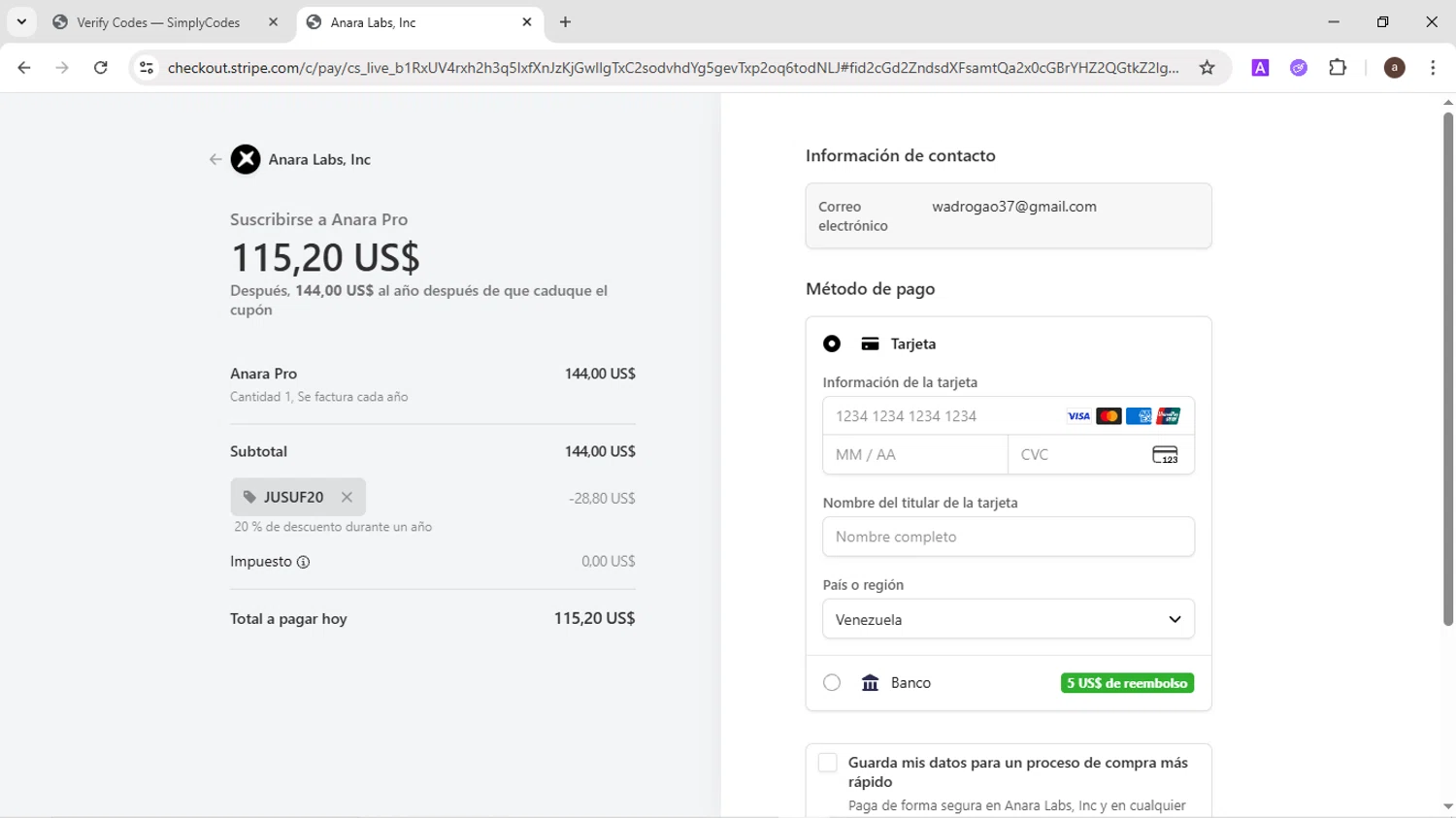Click the American Express logo
Image resolution: width=1456 pixels, height=818 pixels.
click(x=1139, y=416)
